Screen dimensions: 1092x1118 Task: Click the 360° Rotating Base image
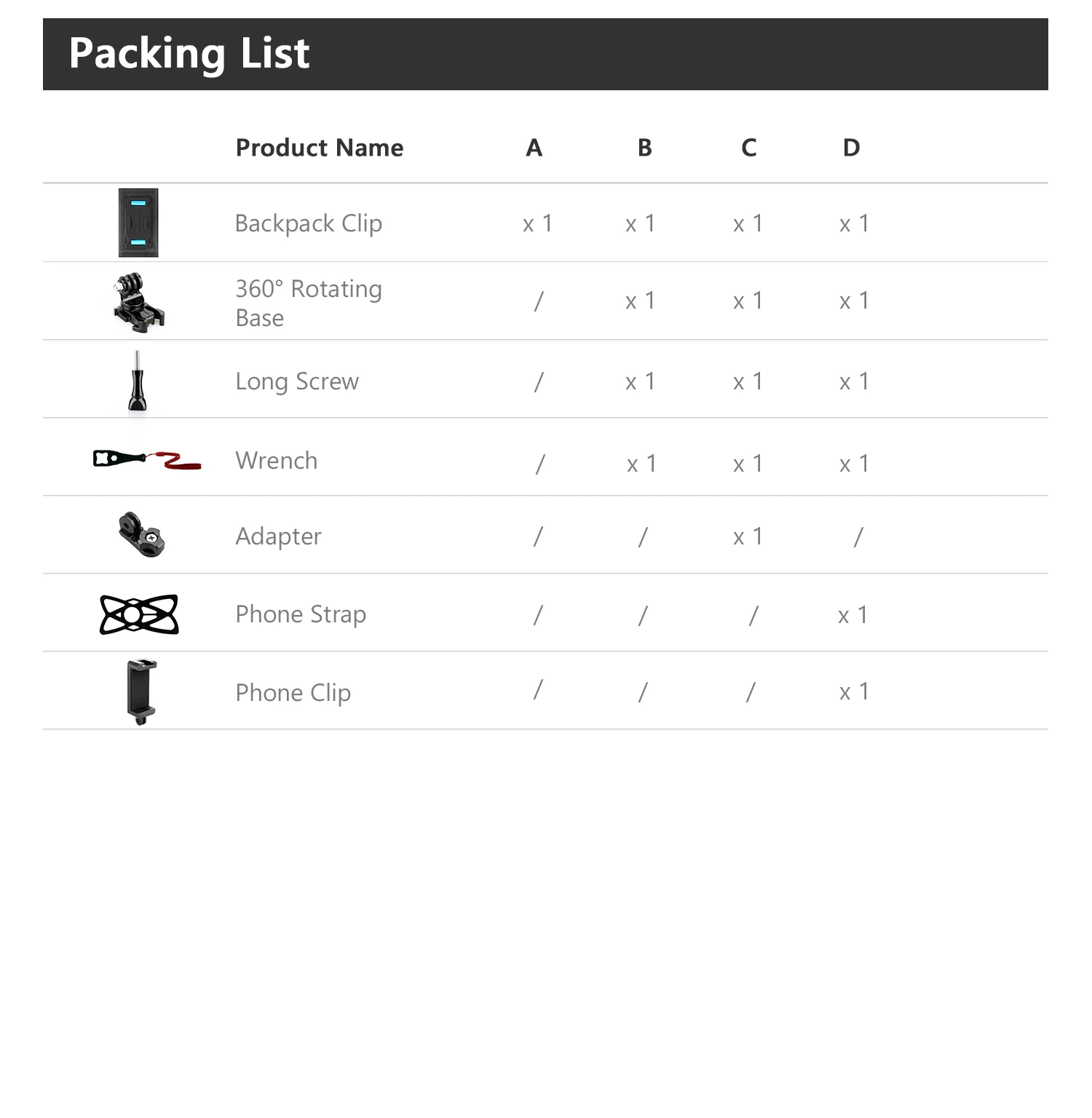[139, 302]
